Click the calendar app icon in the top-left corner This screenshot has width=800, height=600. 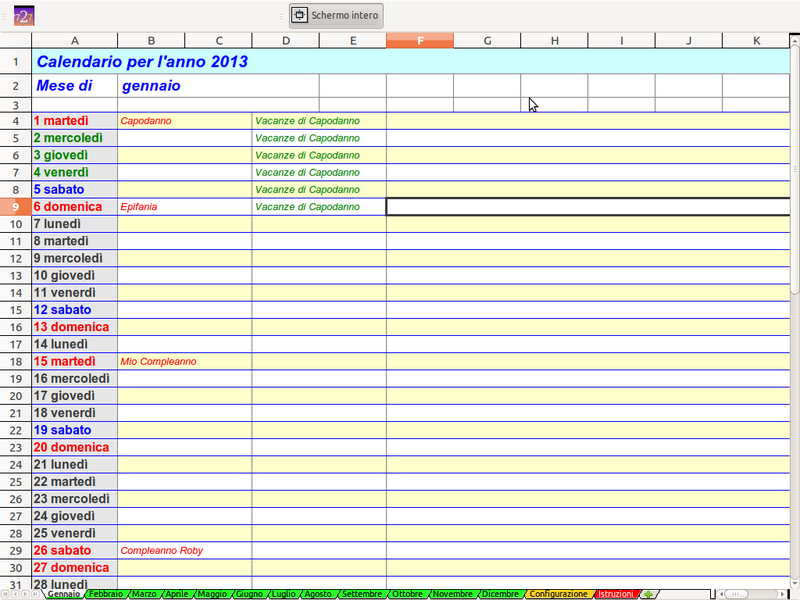[x=23, y=16]
